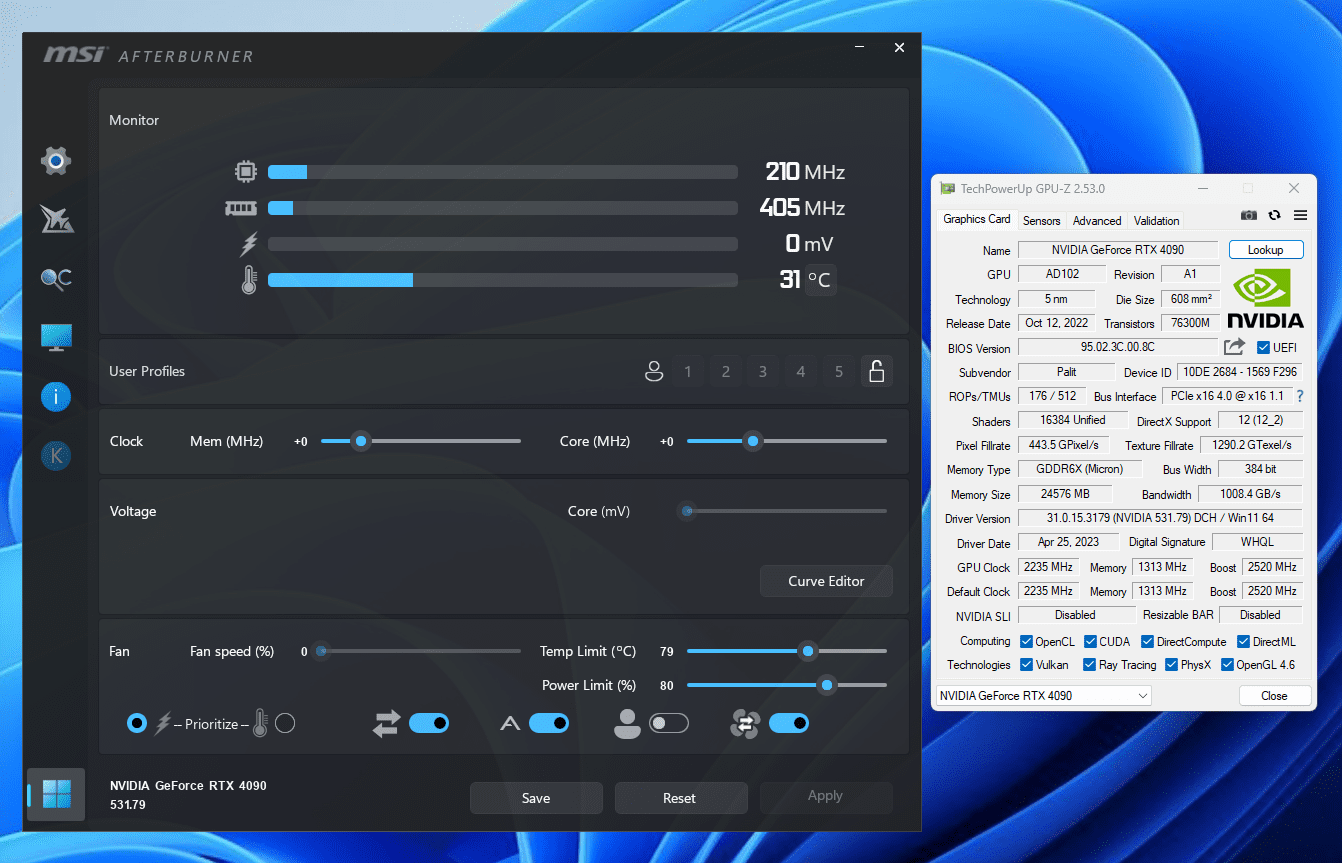1342x863 pixels.
Task: Select power prioritize radio button
Action: (137, 723)
